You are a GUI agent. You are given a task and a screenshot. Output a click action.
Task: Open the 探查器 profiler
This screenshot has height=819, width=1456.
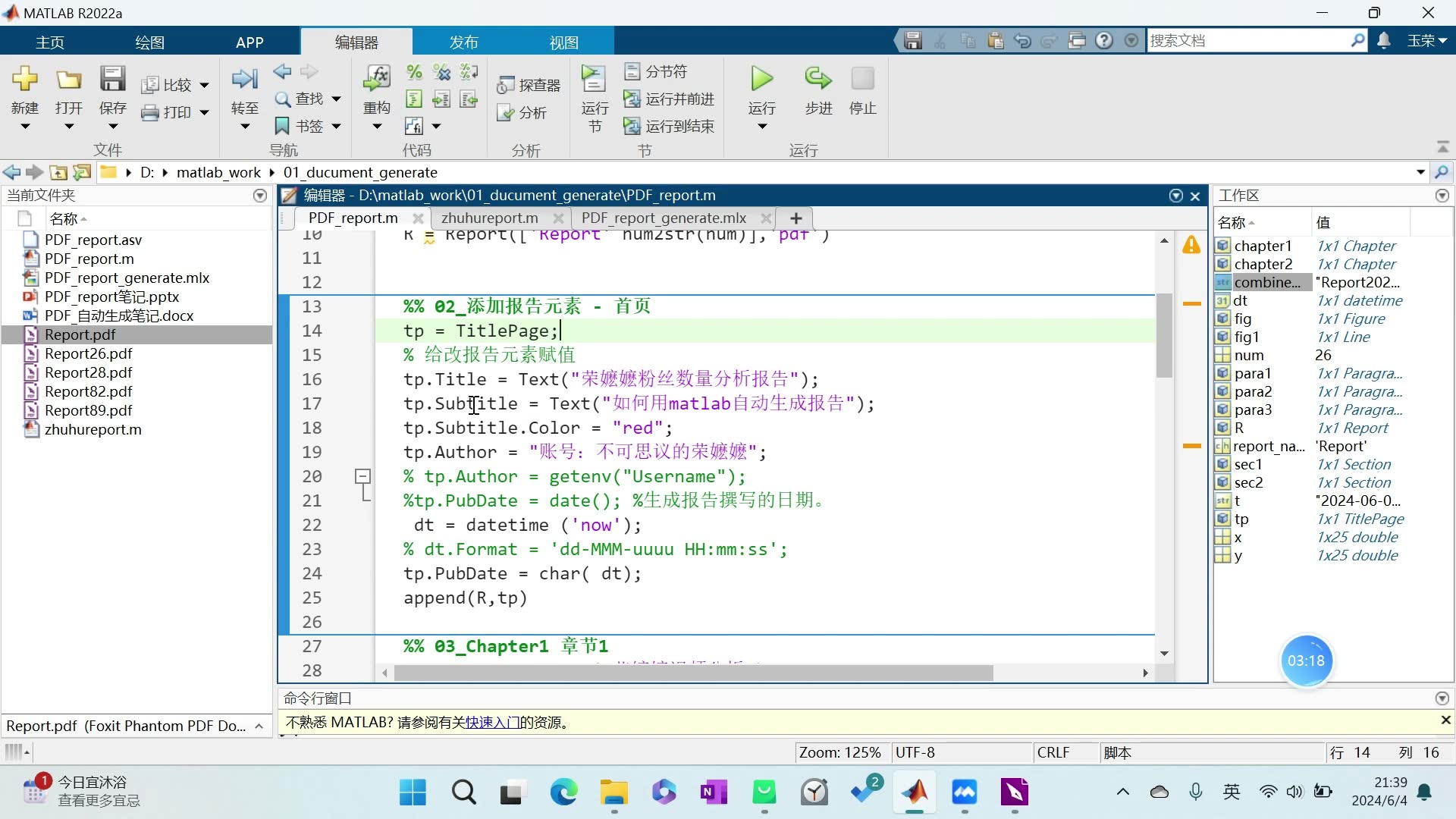pos(529,85)
